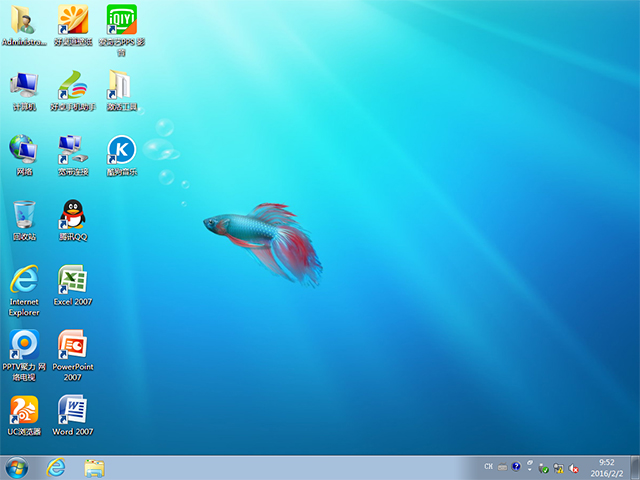Open Tencent QQ penguin icon
The width and height of the screenshot is (640, 480).
point(73,215)
